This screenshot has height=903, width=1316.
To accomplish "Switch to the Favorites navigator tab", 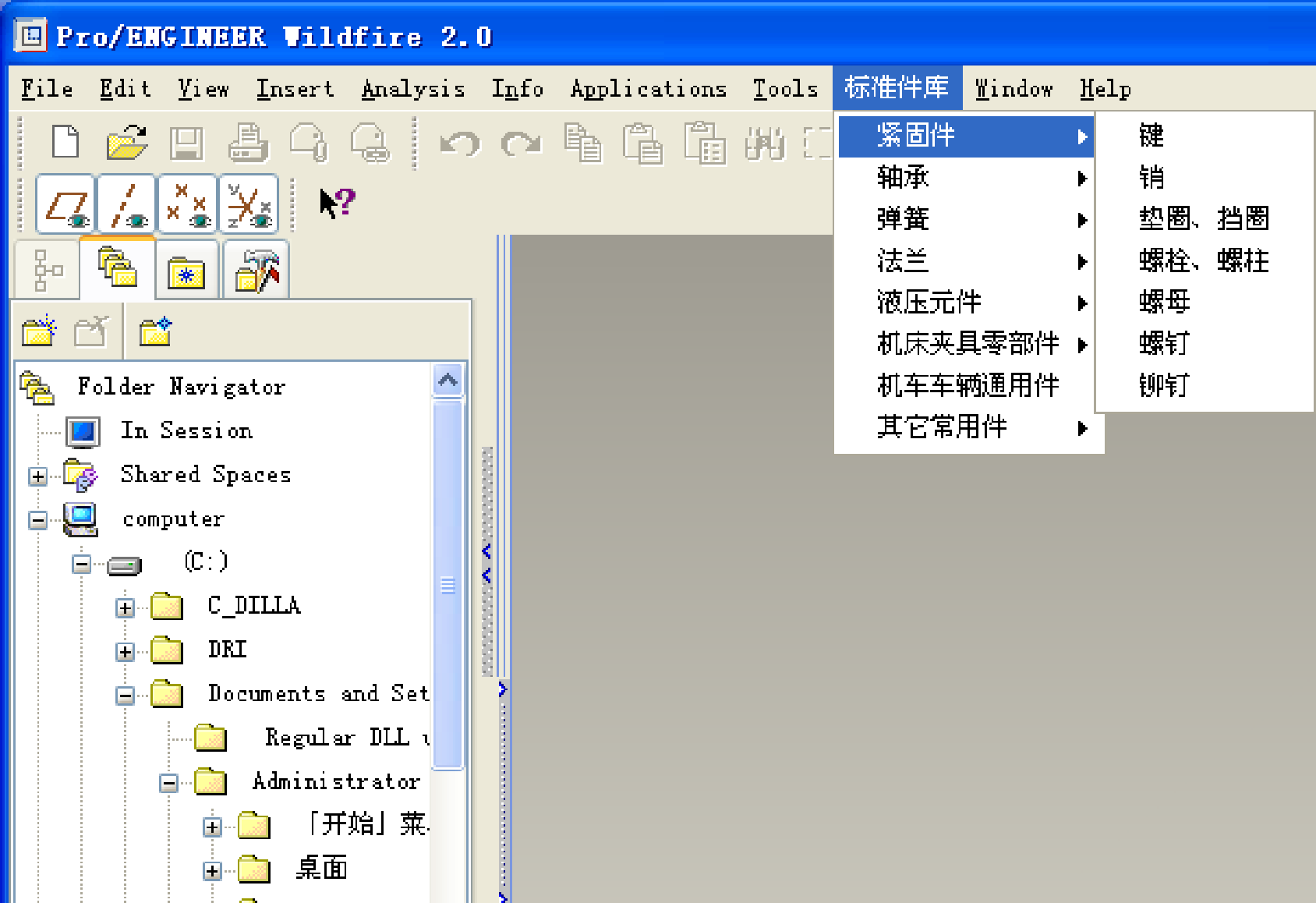I will click(x=187, y=270).
